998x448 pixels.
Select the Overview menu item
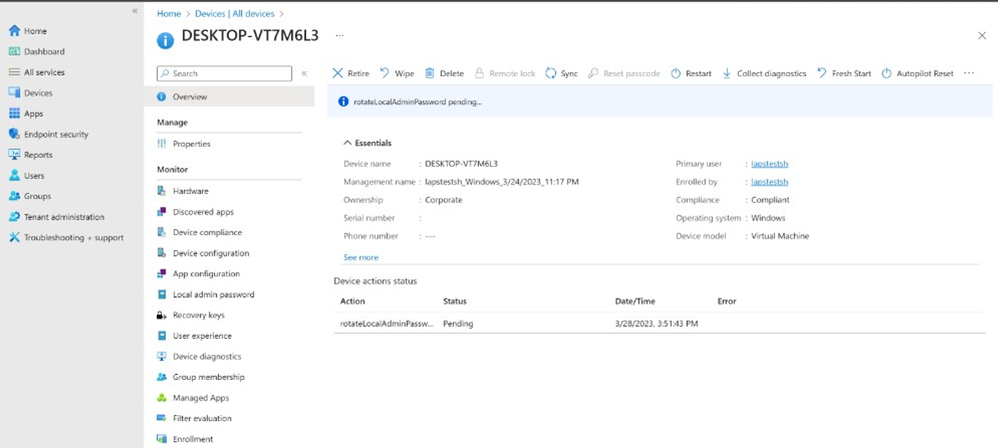229,97
